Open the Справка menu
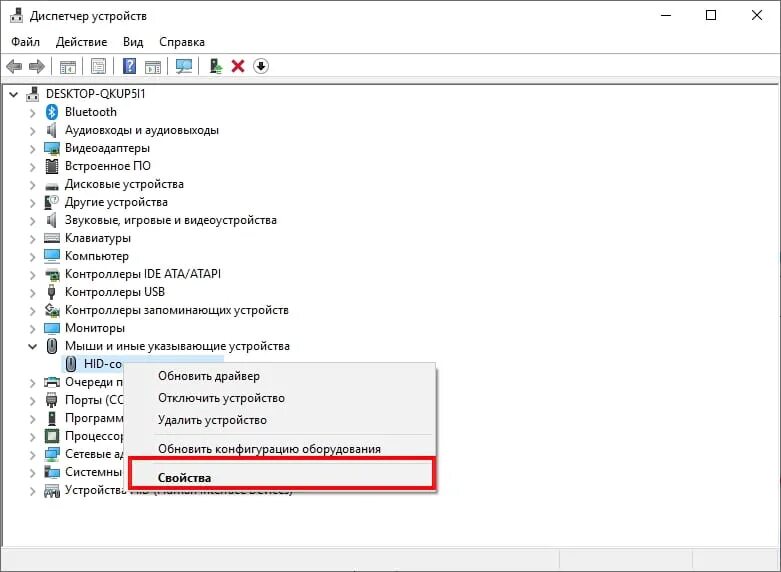This screenshot has width=781, height=572. pos(182,42)
